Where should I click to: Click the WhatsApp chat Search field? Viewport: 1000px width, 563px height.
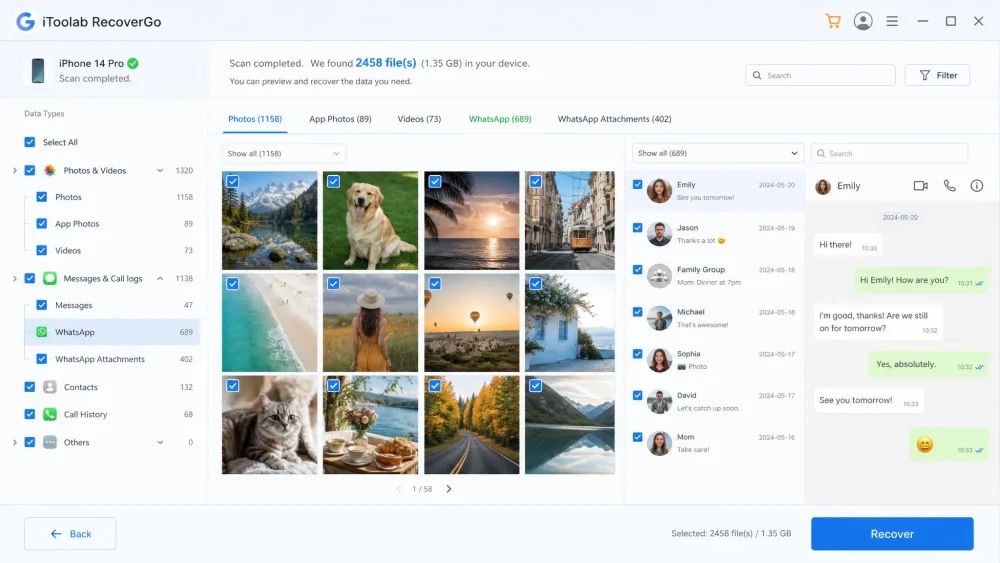point(890,154)
